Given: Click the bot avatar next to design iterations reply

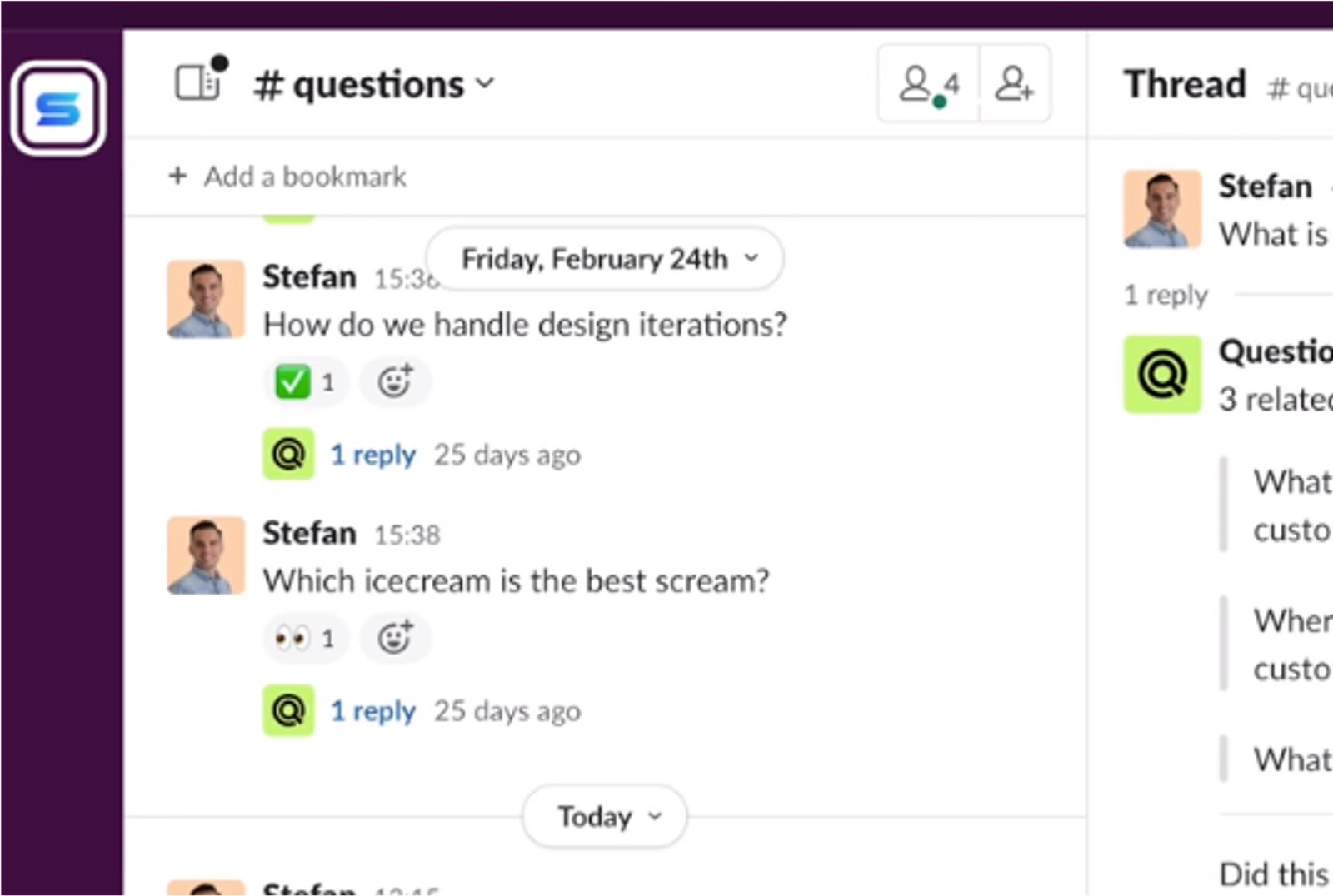Looking at the screenshot, I should click(x=288, y=454).
